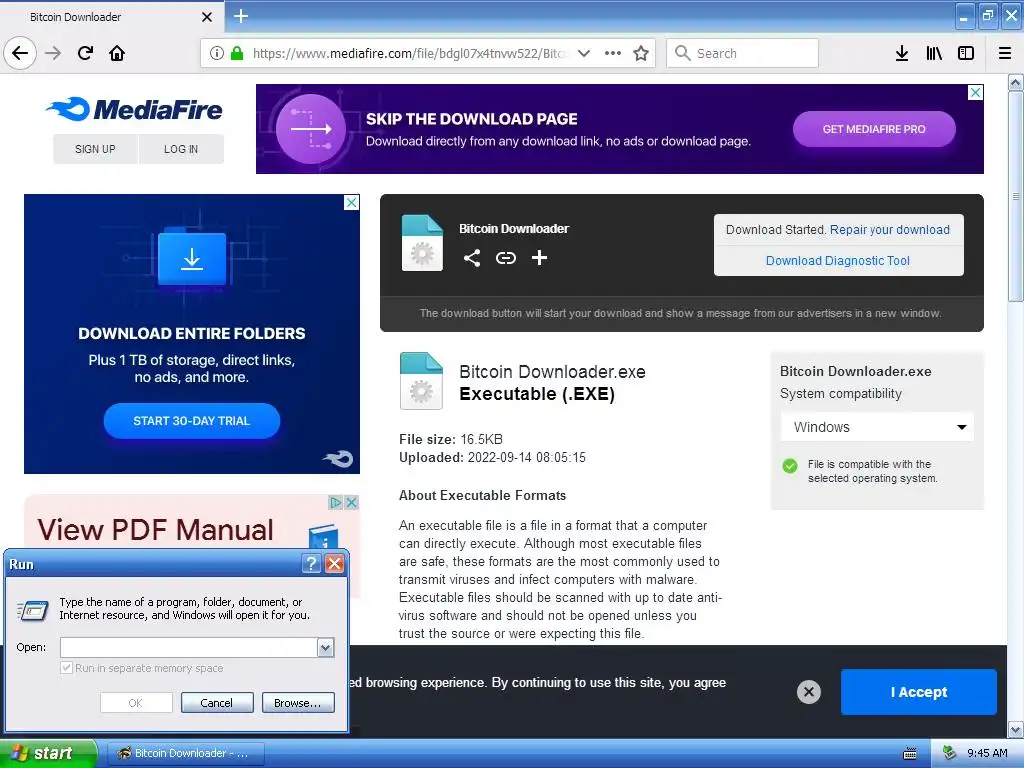Click the File size 16.5KB text
Image resolution: width=1024 pixels, height=768 pixels.
point(451,439)
